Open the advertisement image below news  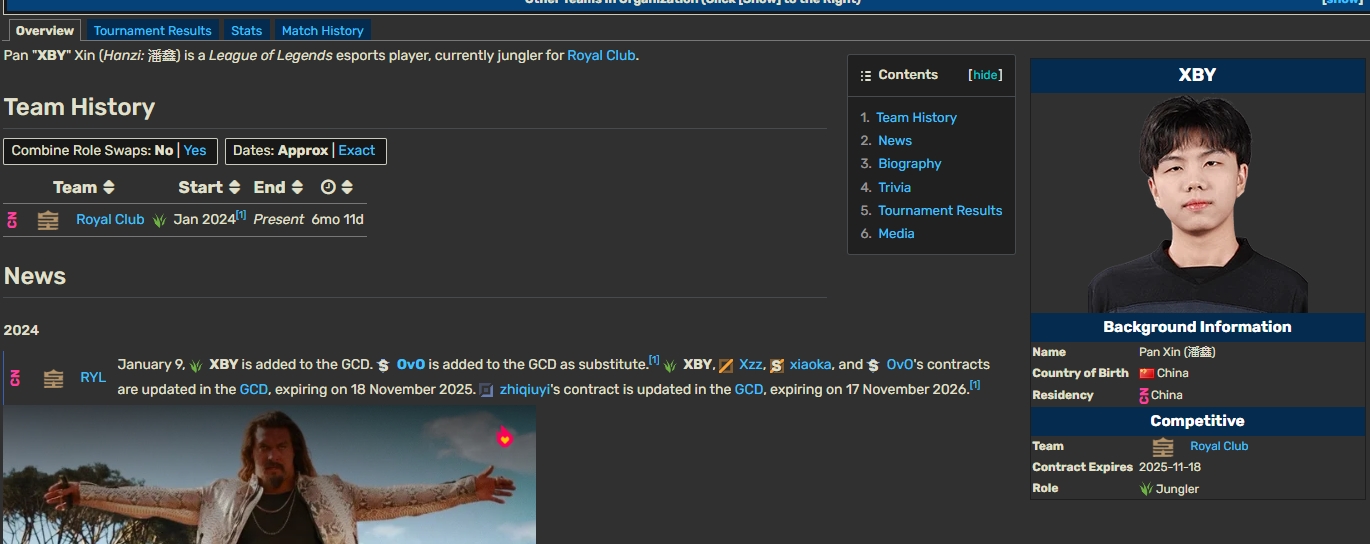(270, 475)
